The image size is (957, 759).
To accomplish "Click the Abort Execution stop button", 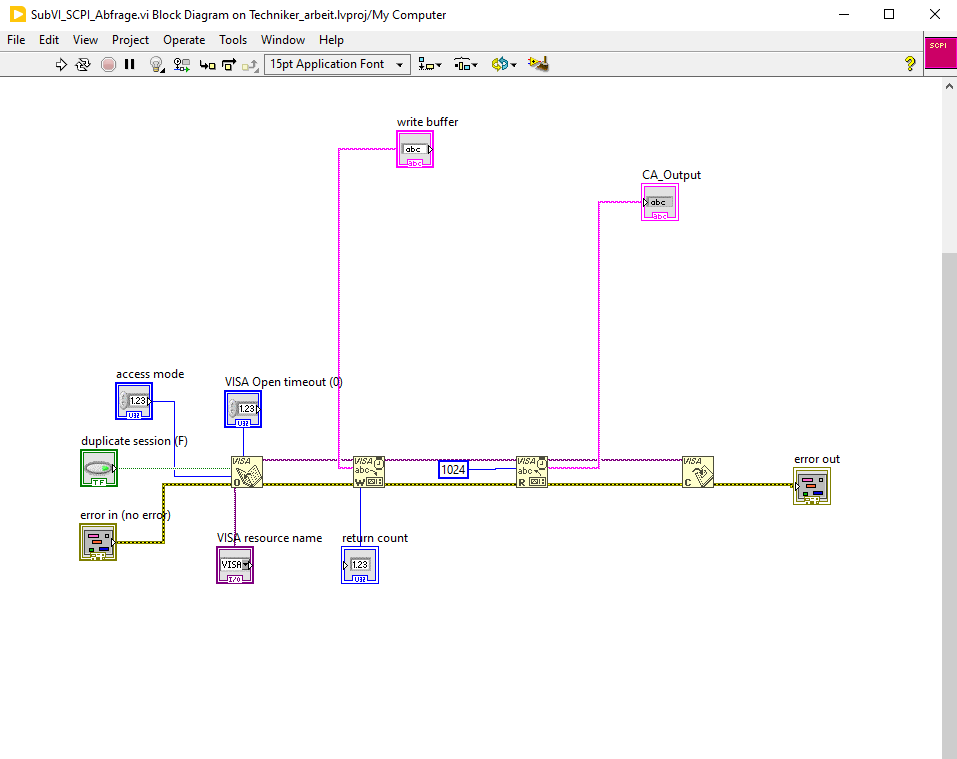I will click(108, 64).
